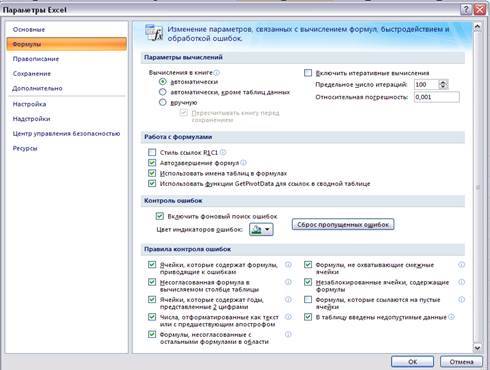Click info icon for numbers formatted as text
This screenshot has width=490, height=370.
tap(288, 317)
